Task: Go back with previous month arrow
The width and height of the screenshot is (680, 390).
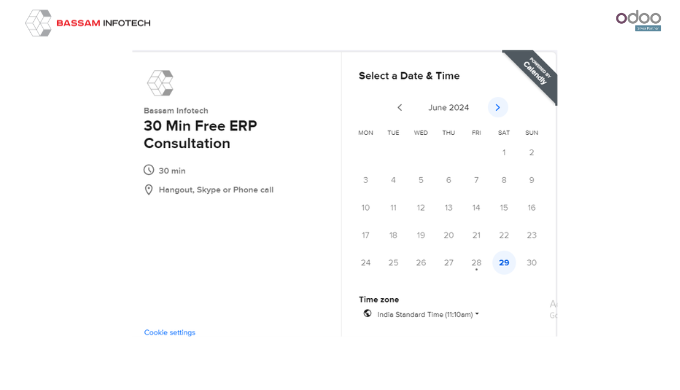Action: tap(400, 107)
